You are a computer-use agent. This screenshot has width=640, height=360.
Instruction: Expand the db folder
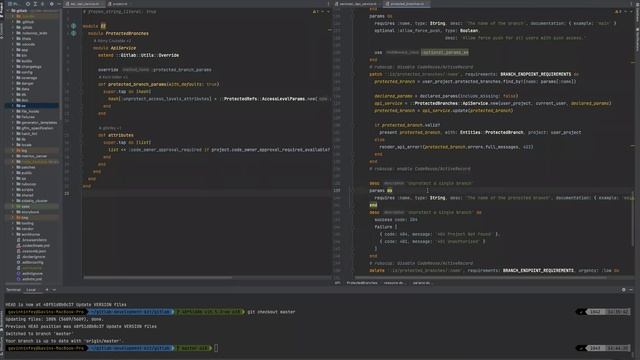point(13,95)
